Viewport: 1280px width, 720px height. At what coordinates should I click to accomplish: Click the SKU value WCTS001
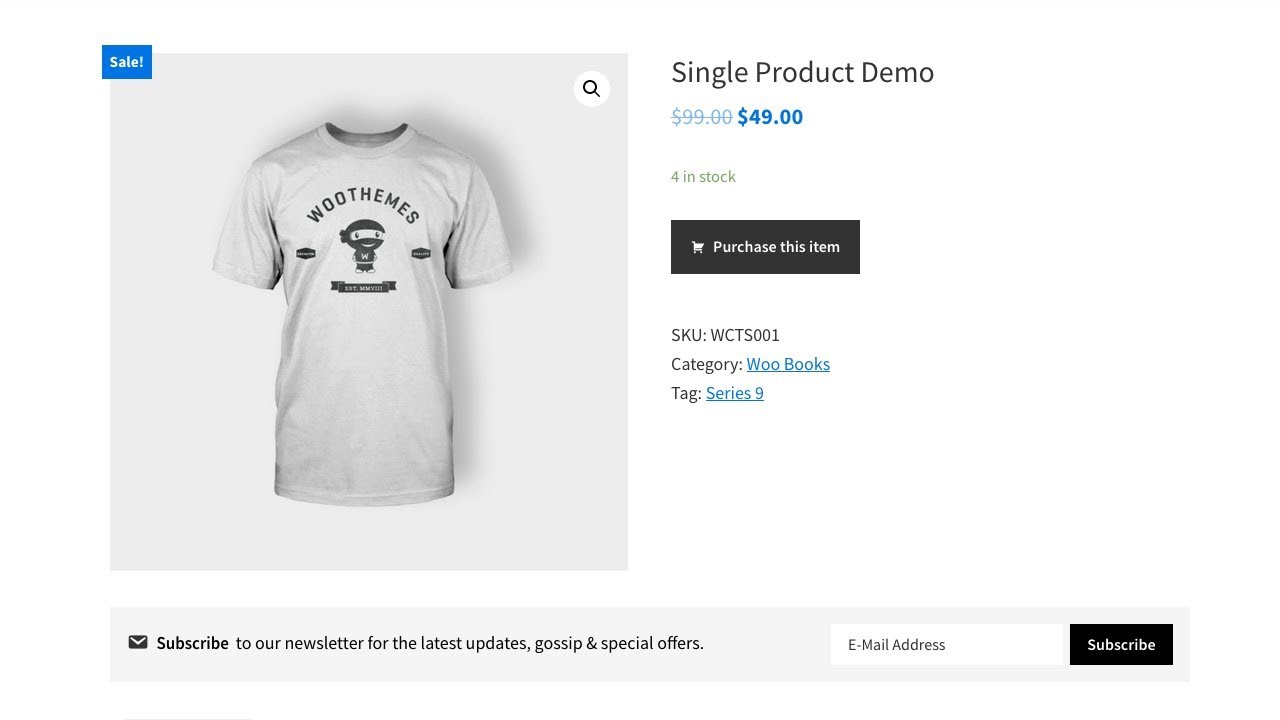pos(745,335)
